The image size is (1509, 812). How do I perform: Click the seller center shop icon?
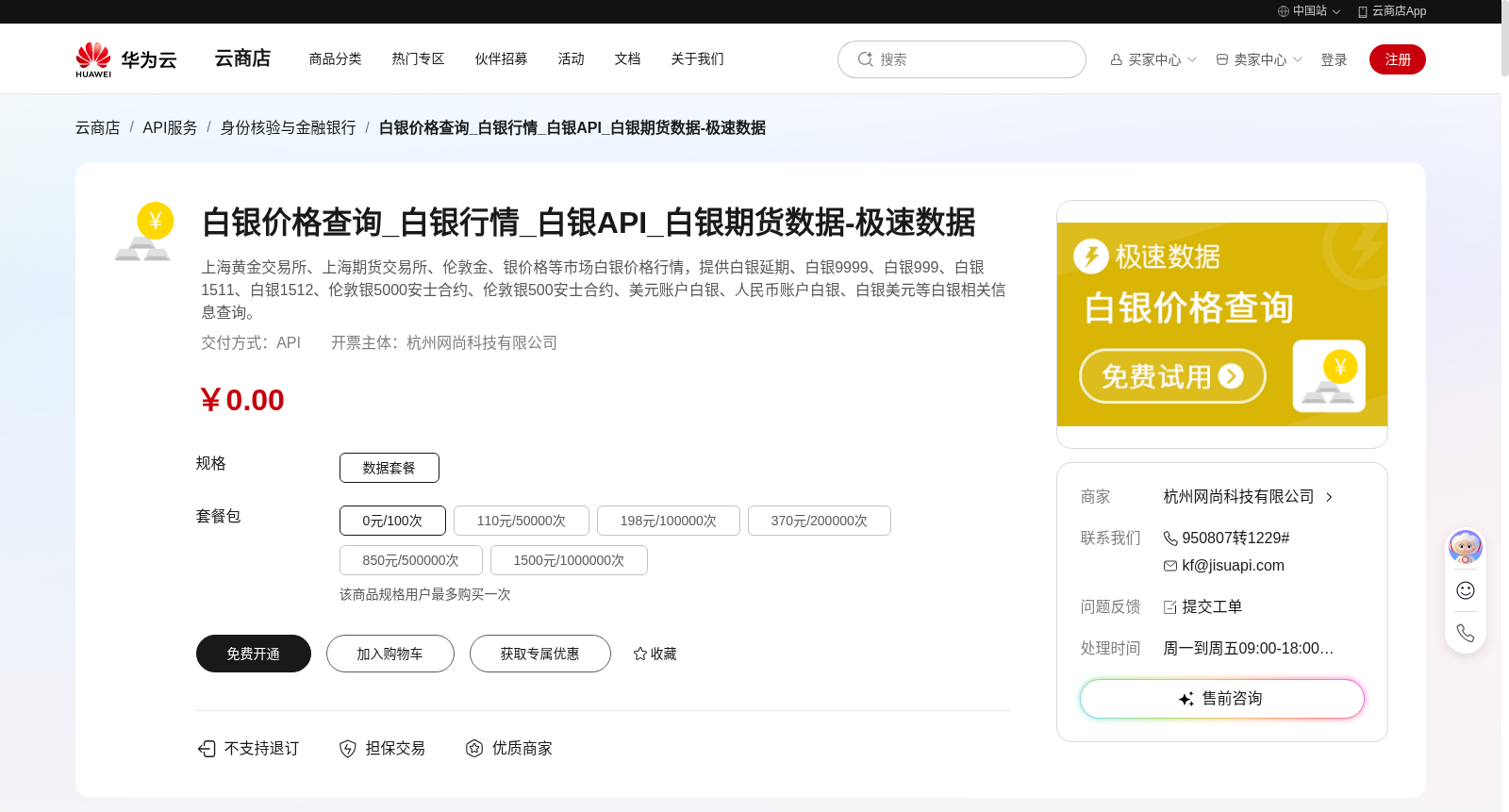click(1222, 59)
